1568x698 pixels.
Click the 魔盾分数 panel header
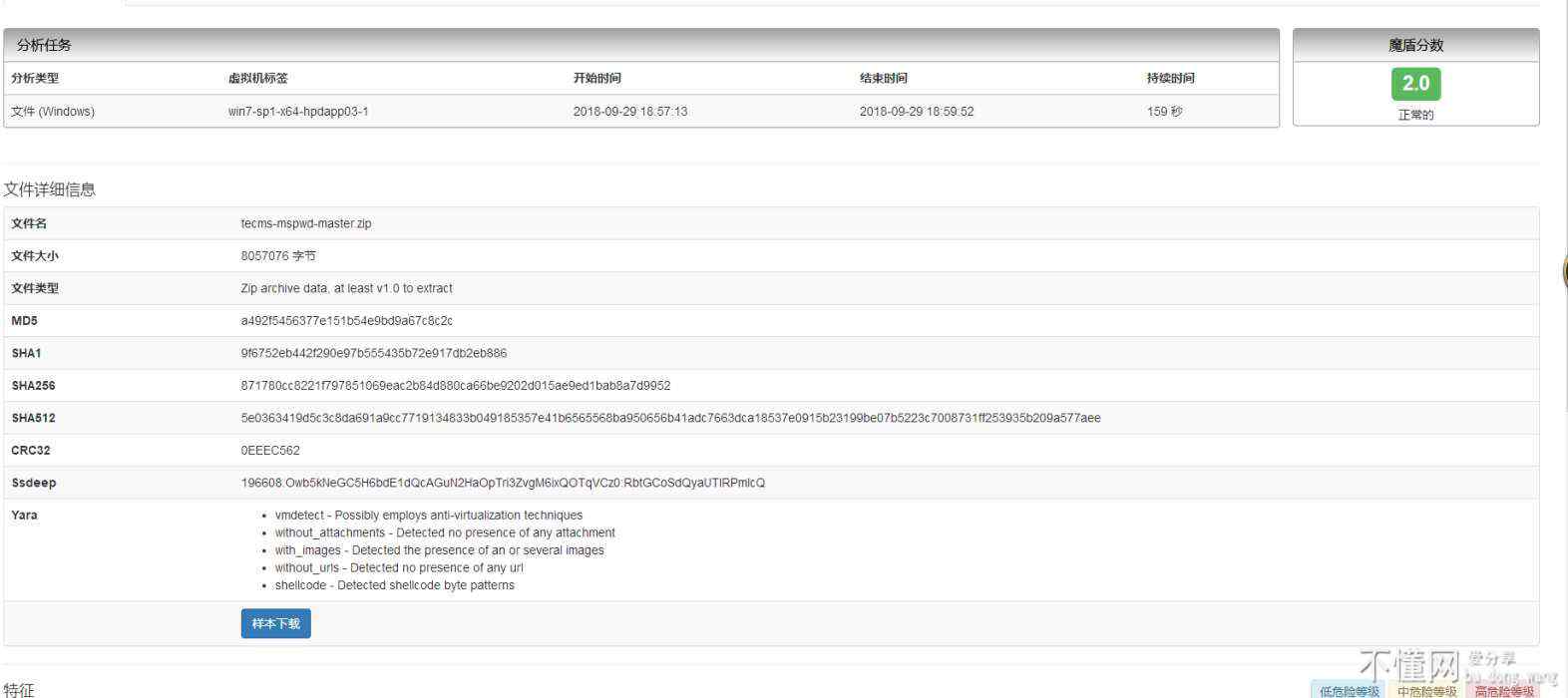[x=1415, y=45]
